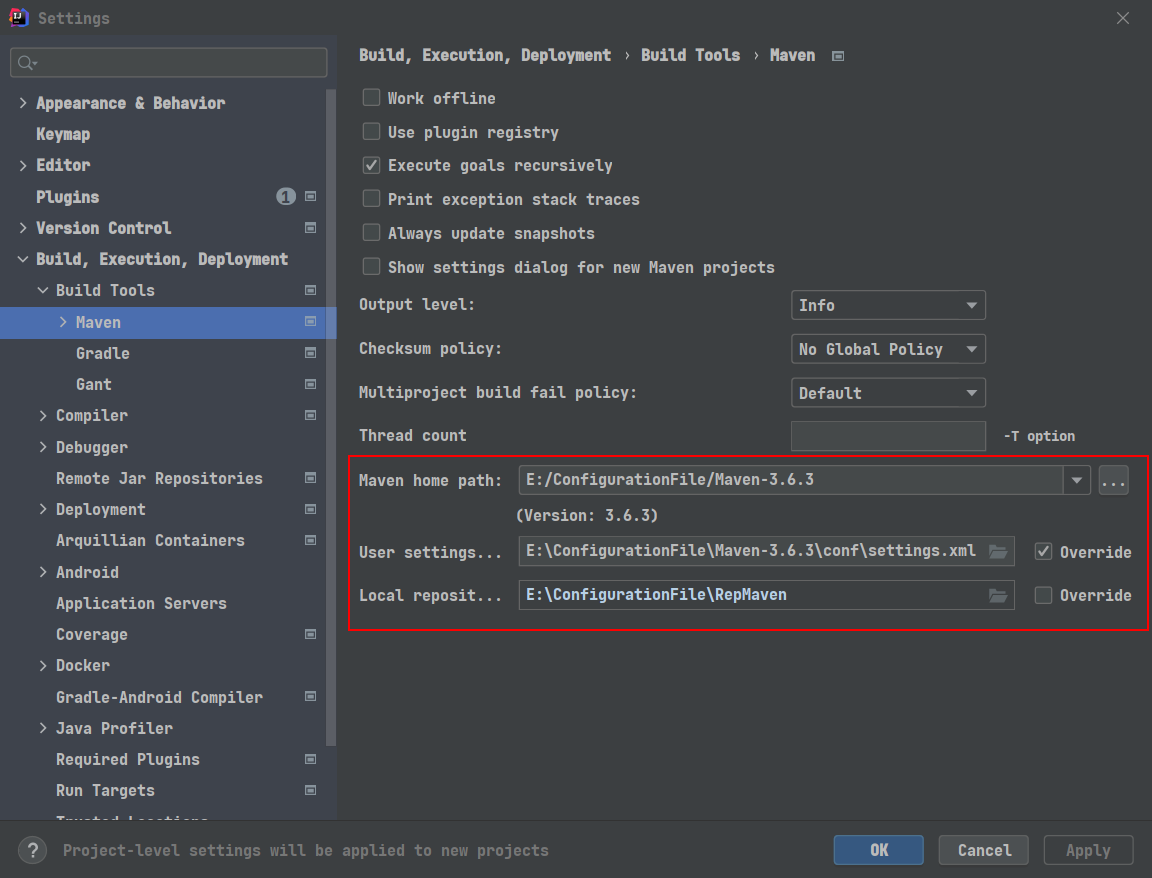
Task: Click project-level icon on Maven row
Action: point(311,322)
